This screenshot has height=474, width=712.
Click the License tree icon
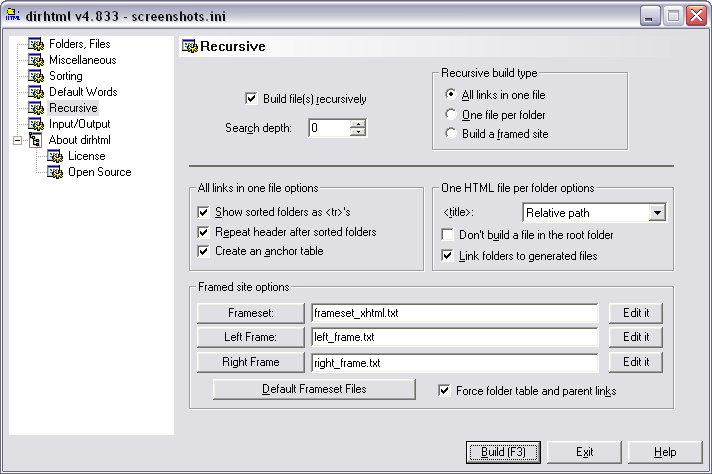(x=55, y=156)
